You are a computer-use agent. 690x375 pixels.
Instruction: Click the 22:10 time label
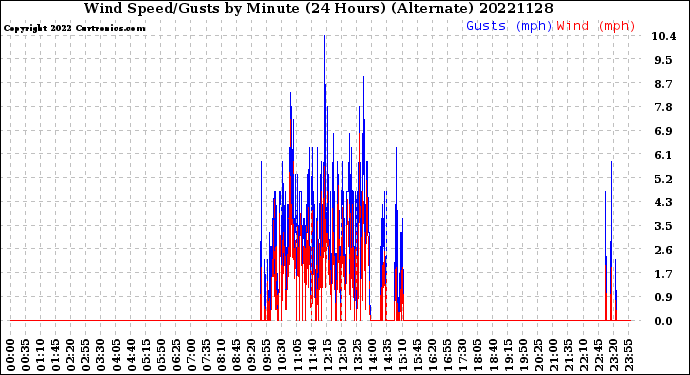[x=583, y=354]
